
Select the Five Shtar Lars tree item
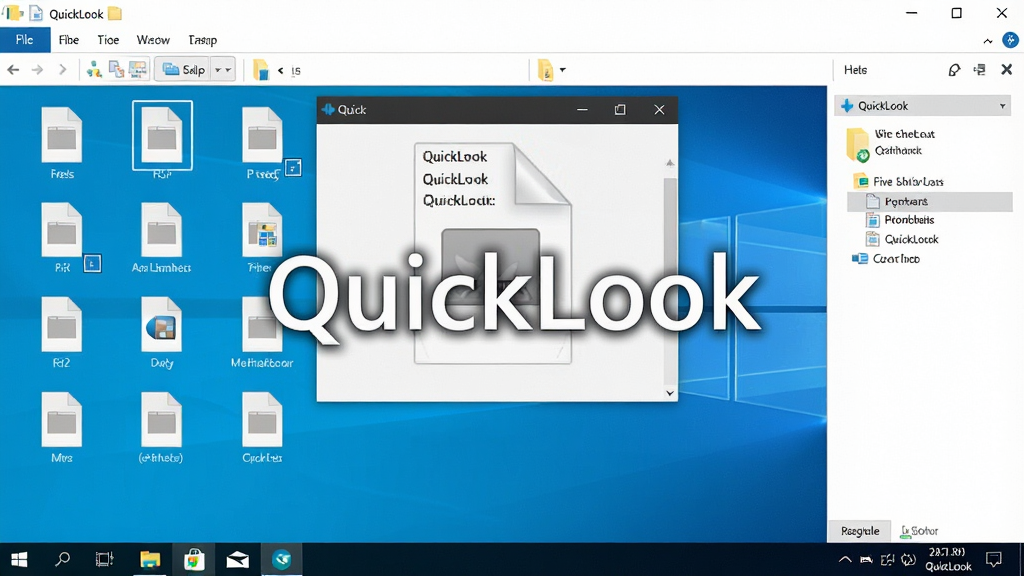click(899, 182)
